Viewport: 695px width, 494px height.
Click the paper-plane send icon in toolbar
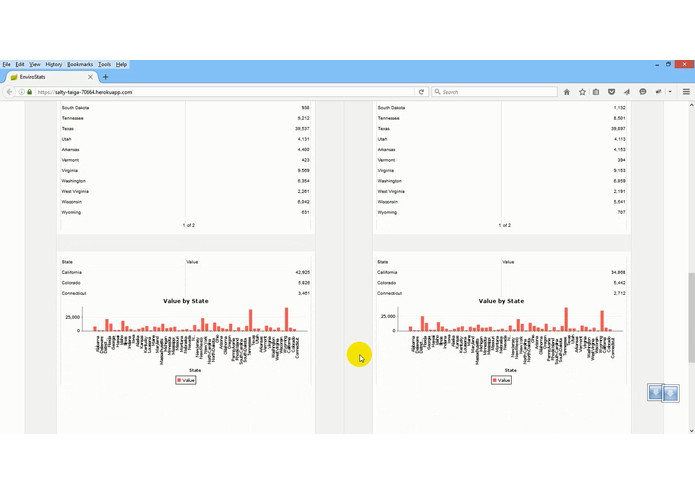[627, 92]
